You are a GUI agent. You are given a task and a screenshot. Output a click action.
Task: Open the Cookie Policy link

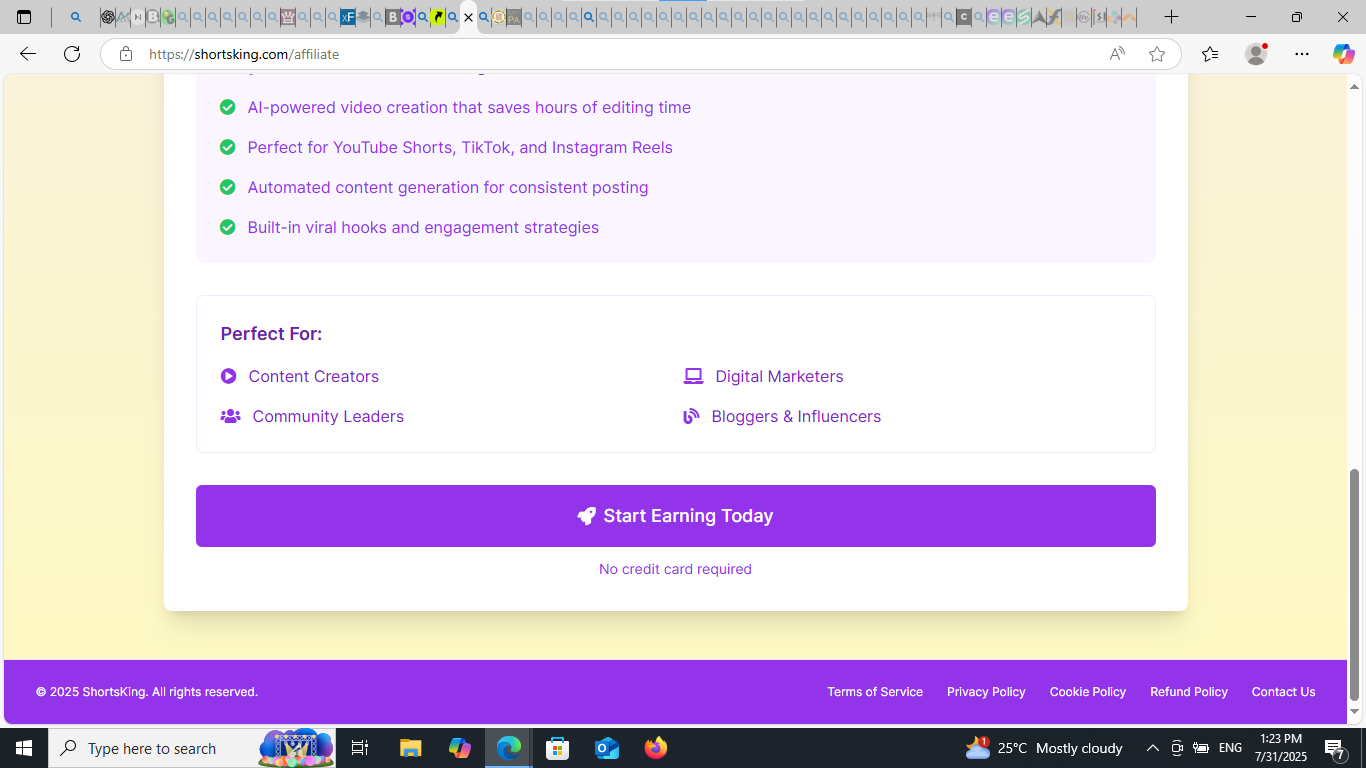pyautogui.click(x=1087, y=692)
